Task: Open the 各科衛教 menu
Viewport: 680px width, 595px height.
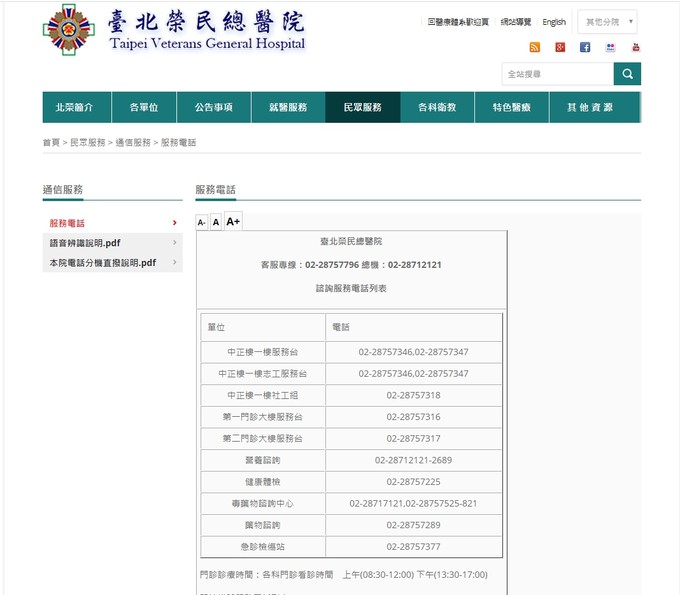Action: tap(437, 107)
